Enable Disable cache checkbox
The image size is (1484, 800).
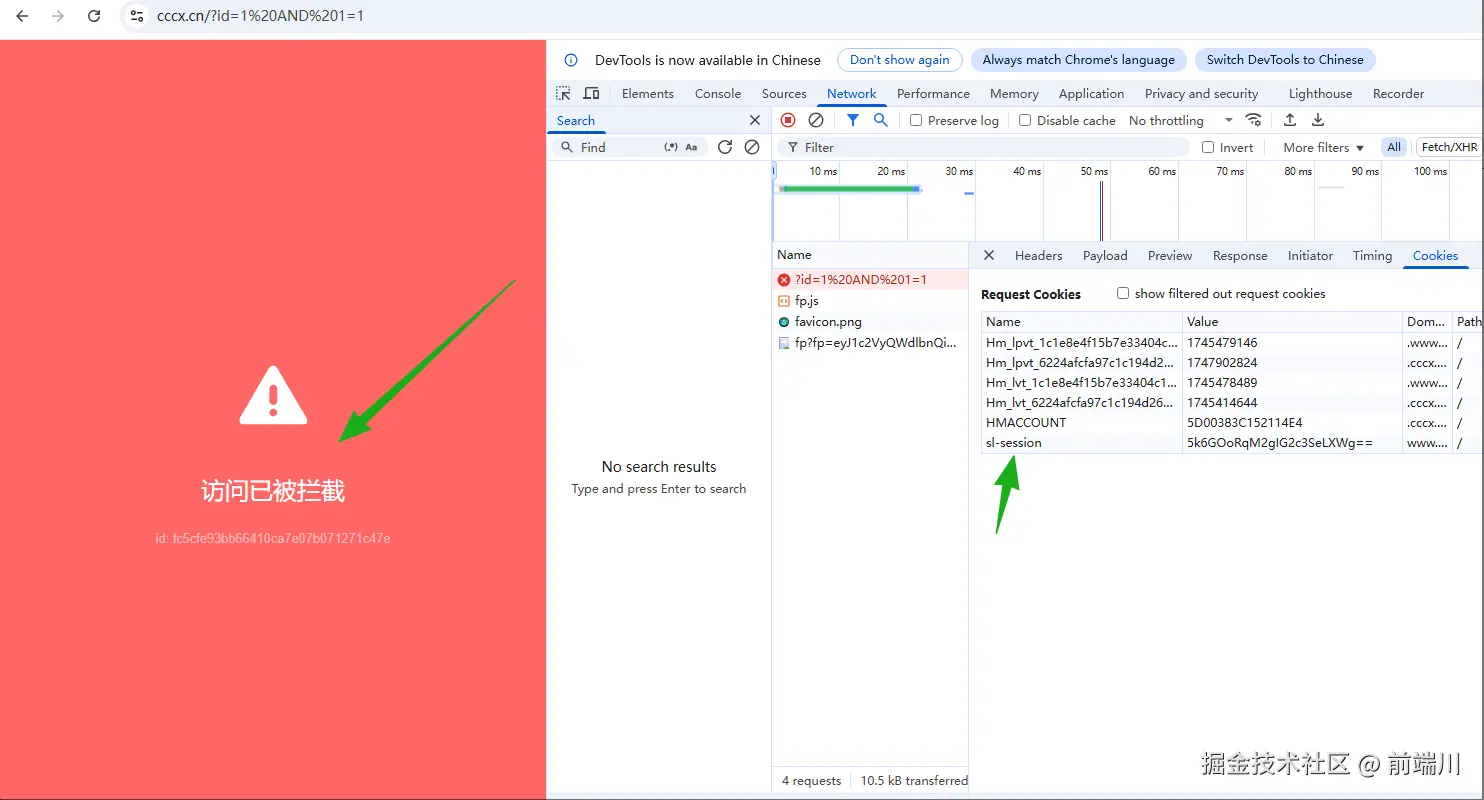pos(1025,120)
